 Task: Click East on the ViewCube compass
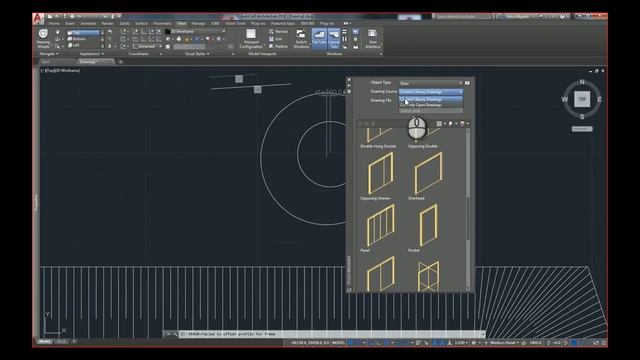(600, 99)
